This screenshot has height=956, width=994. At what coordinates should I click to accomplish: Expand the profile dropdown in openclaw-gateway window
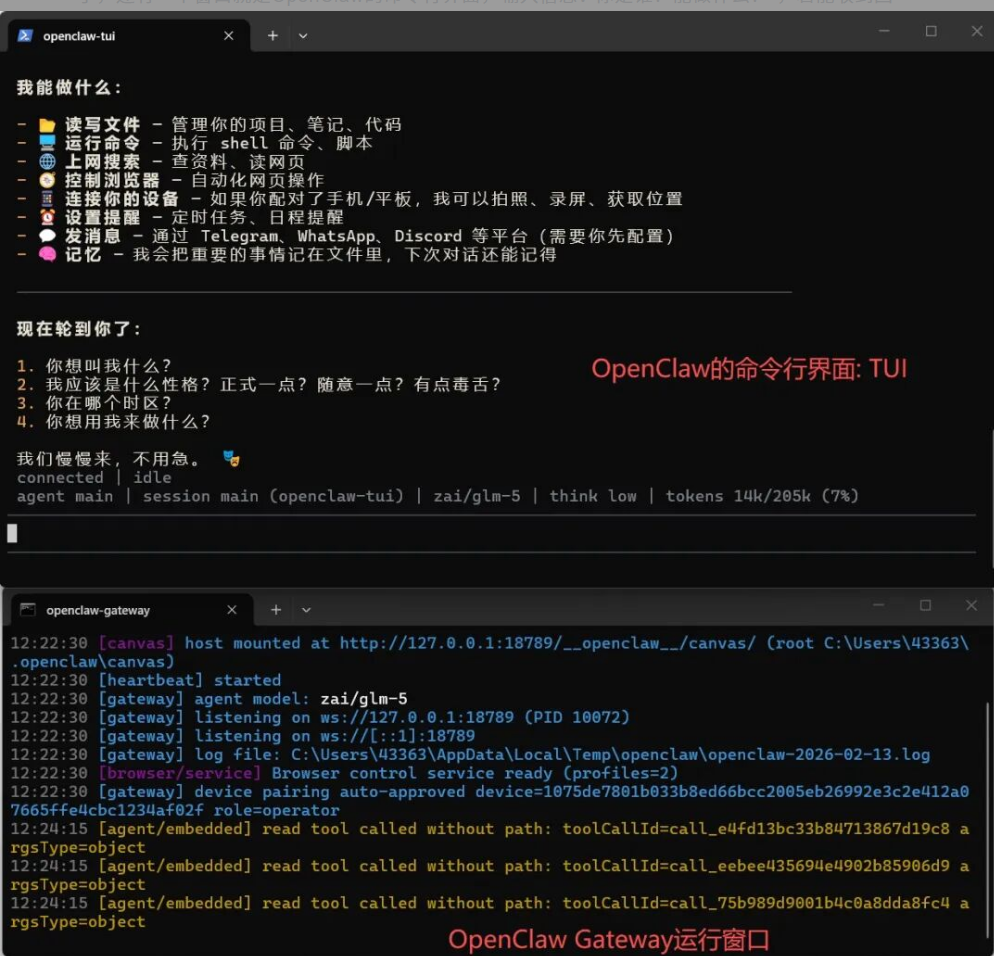pos(306,610)
